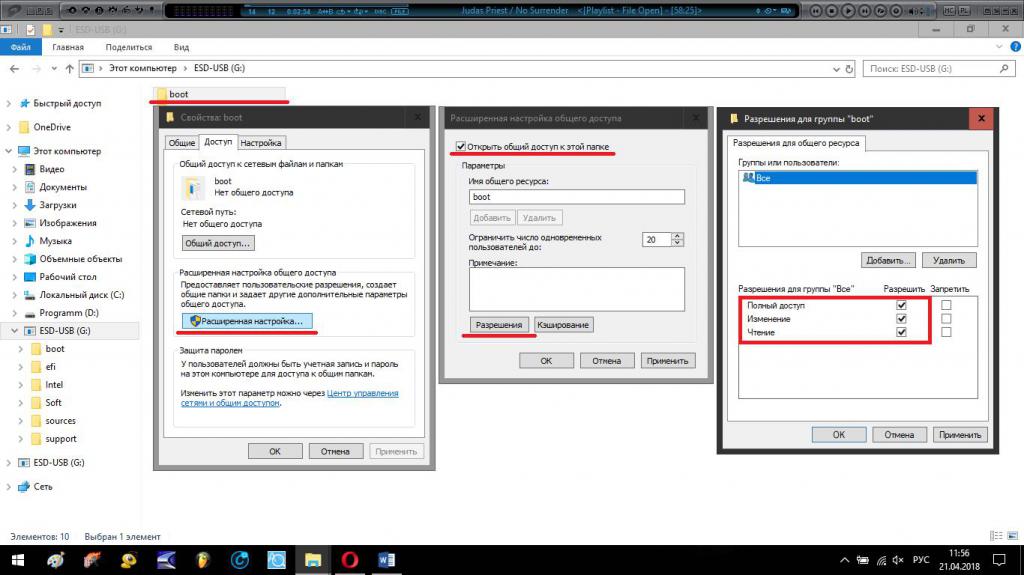Select Рабочий стол in the navigation pane
This screenshot has height=575, width=1024.
[68, 276]
